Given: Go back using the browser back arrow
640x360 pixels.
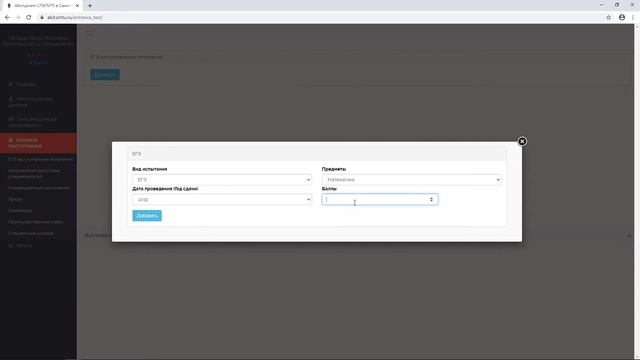Looking at the screenshot, I should pos(7,18).
